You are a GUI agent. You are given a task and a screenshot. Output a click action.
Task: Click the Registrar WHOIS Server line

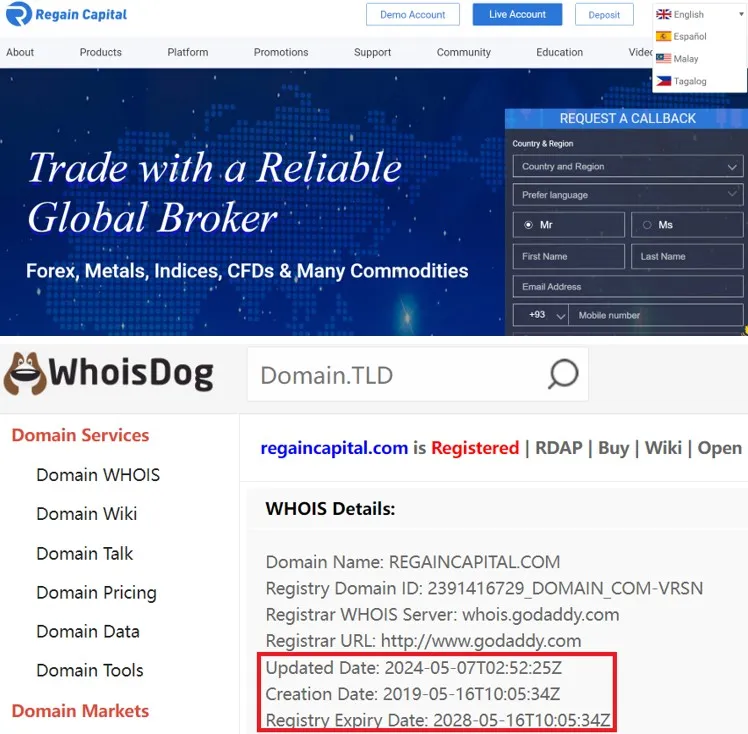(x=442, y=615)
